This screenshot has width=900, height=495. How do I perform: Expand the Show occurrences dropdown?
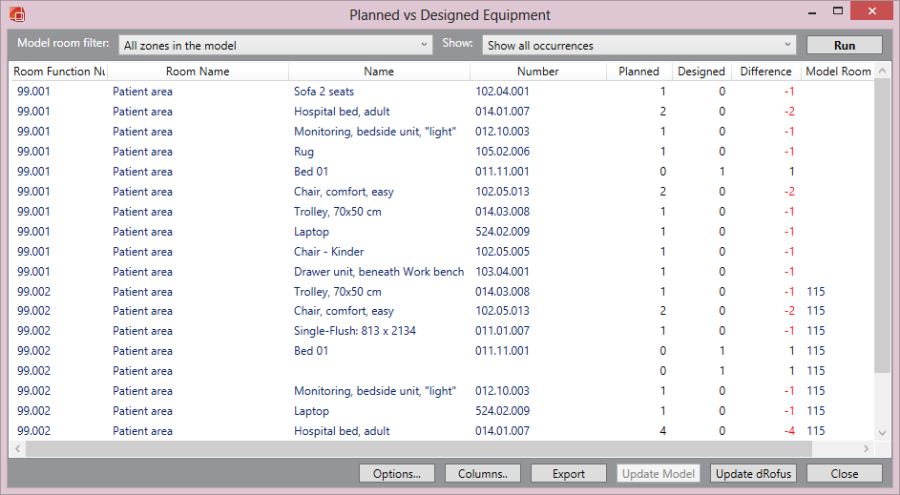pyautogui.click(x=638, y=45)
